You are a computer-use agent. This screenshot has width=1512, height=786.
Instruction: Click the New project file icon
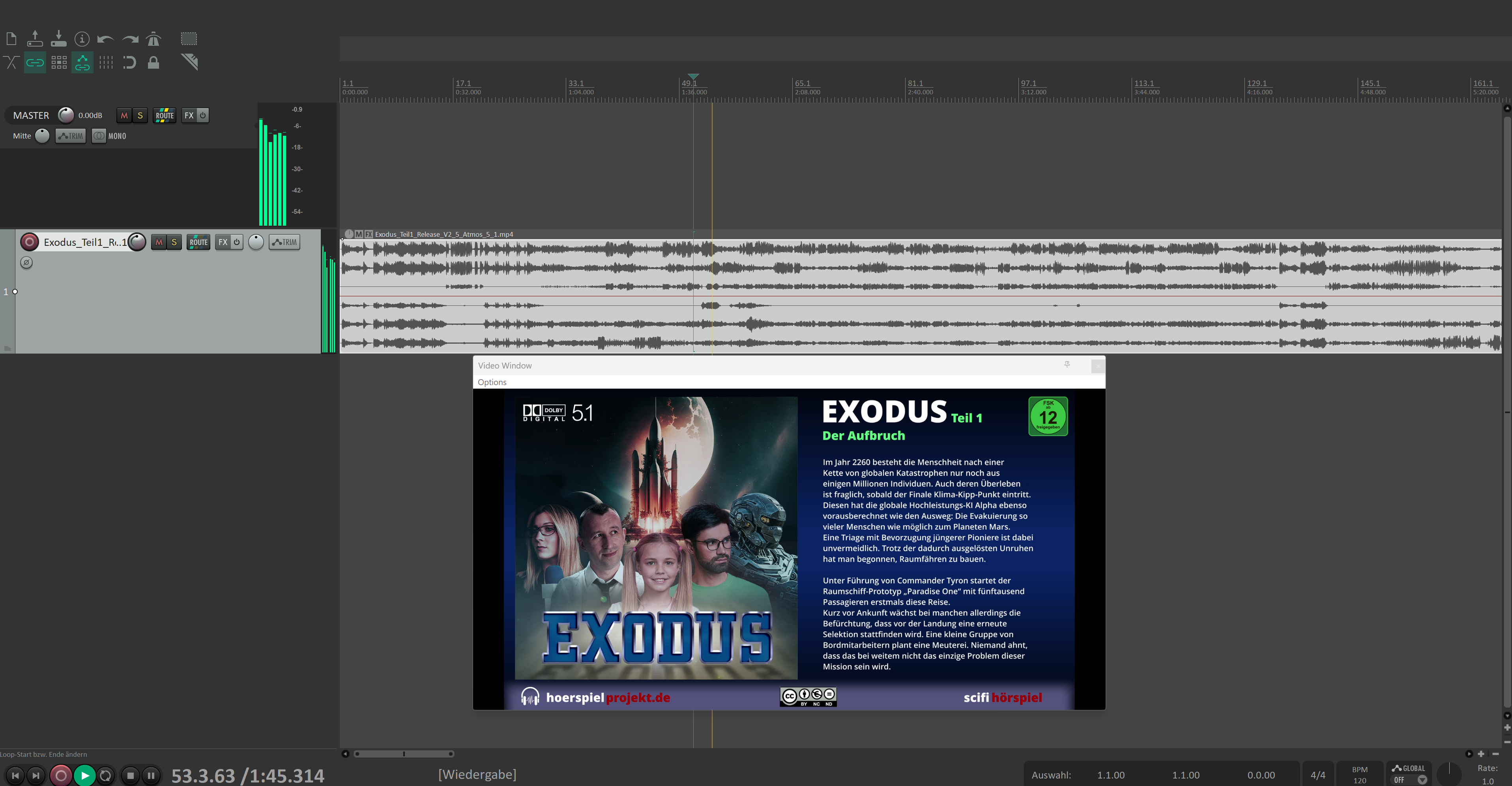pos(11,39)
